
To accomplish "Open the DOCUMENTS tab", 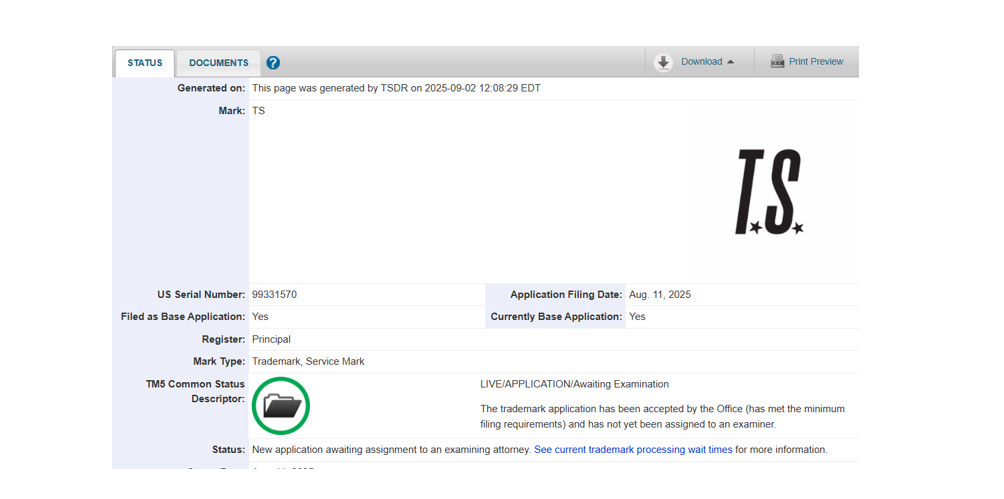I will pyautogui.click(x=218, y=63).
